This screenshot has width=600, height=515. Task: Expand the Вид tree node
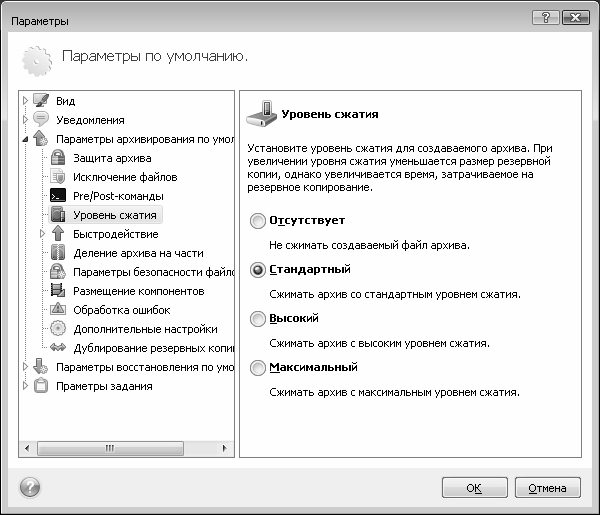pos(25,101)
